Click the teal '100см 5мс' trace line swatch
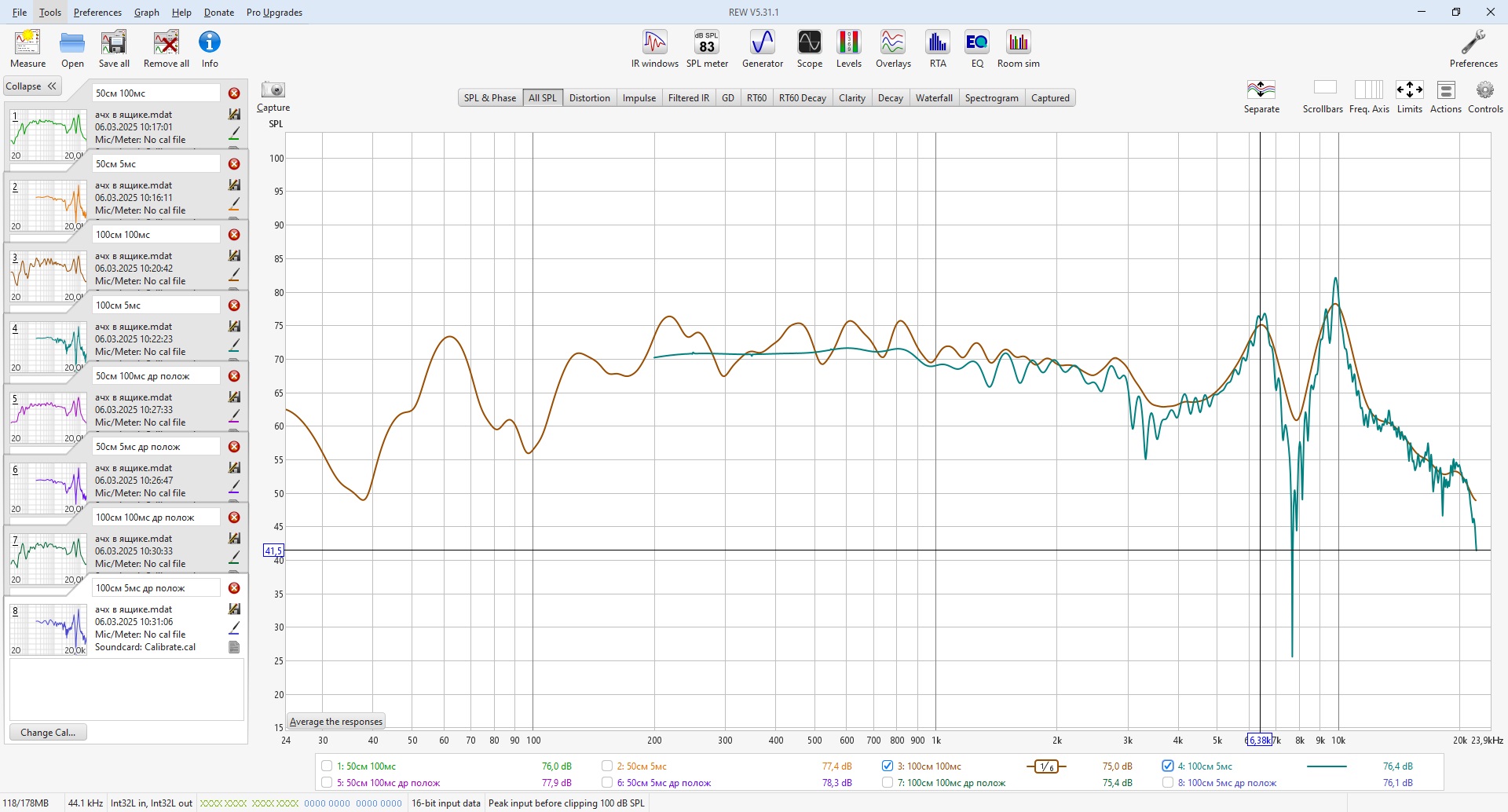 pos(1327,766)
